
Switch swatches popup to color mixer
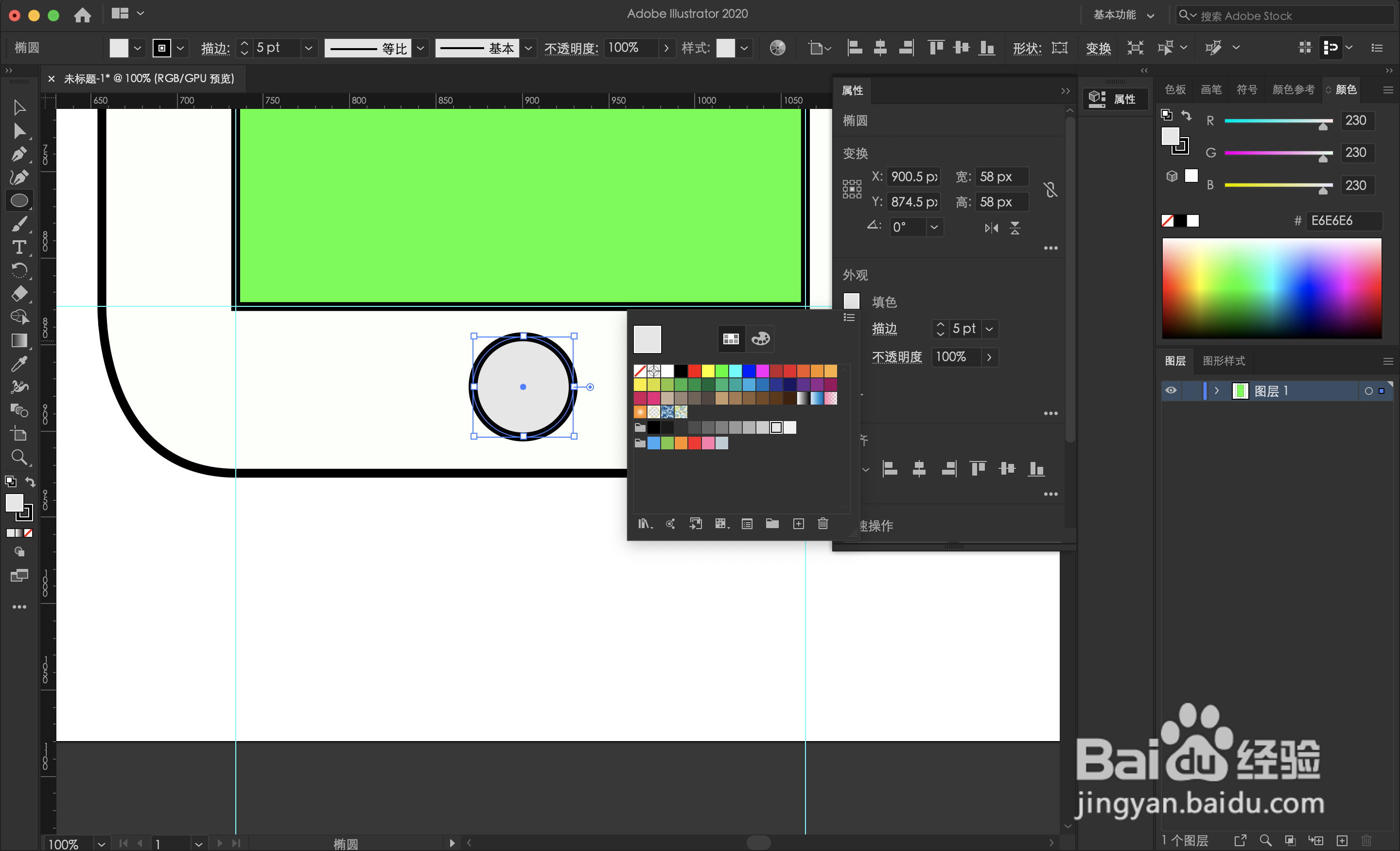761,339
